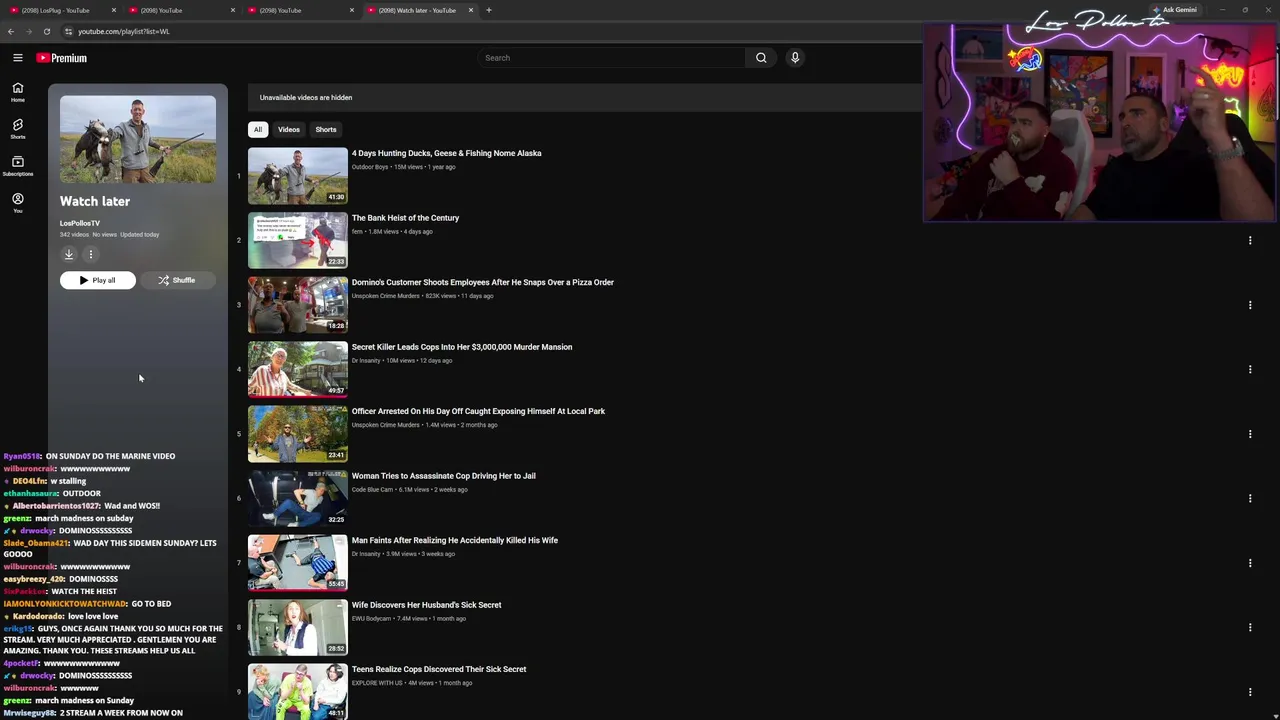Click Play all button

(x=97, y=280)
